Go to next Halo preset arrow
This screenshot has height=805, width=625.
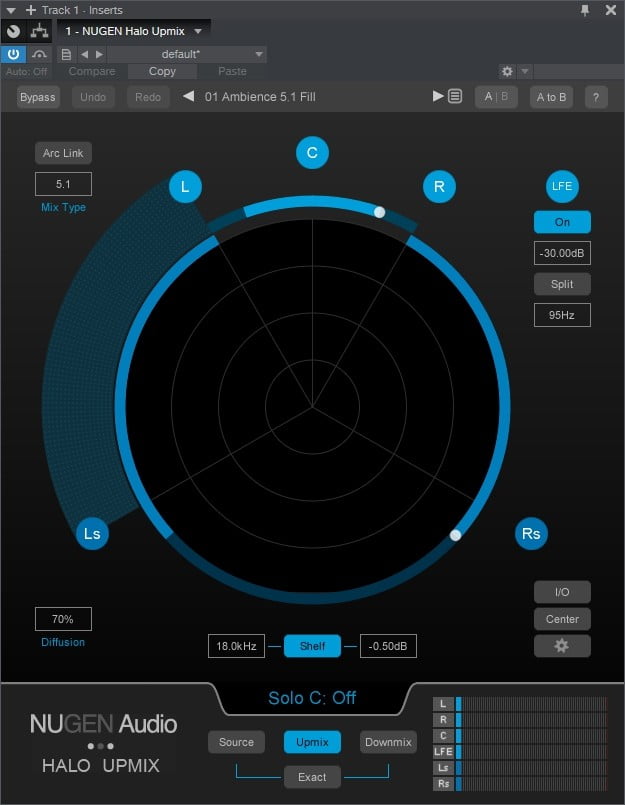pyautogui.click(x=438, y=96)
